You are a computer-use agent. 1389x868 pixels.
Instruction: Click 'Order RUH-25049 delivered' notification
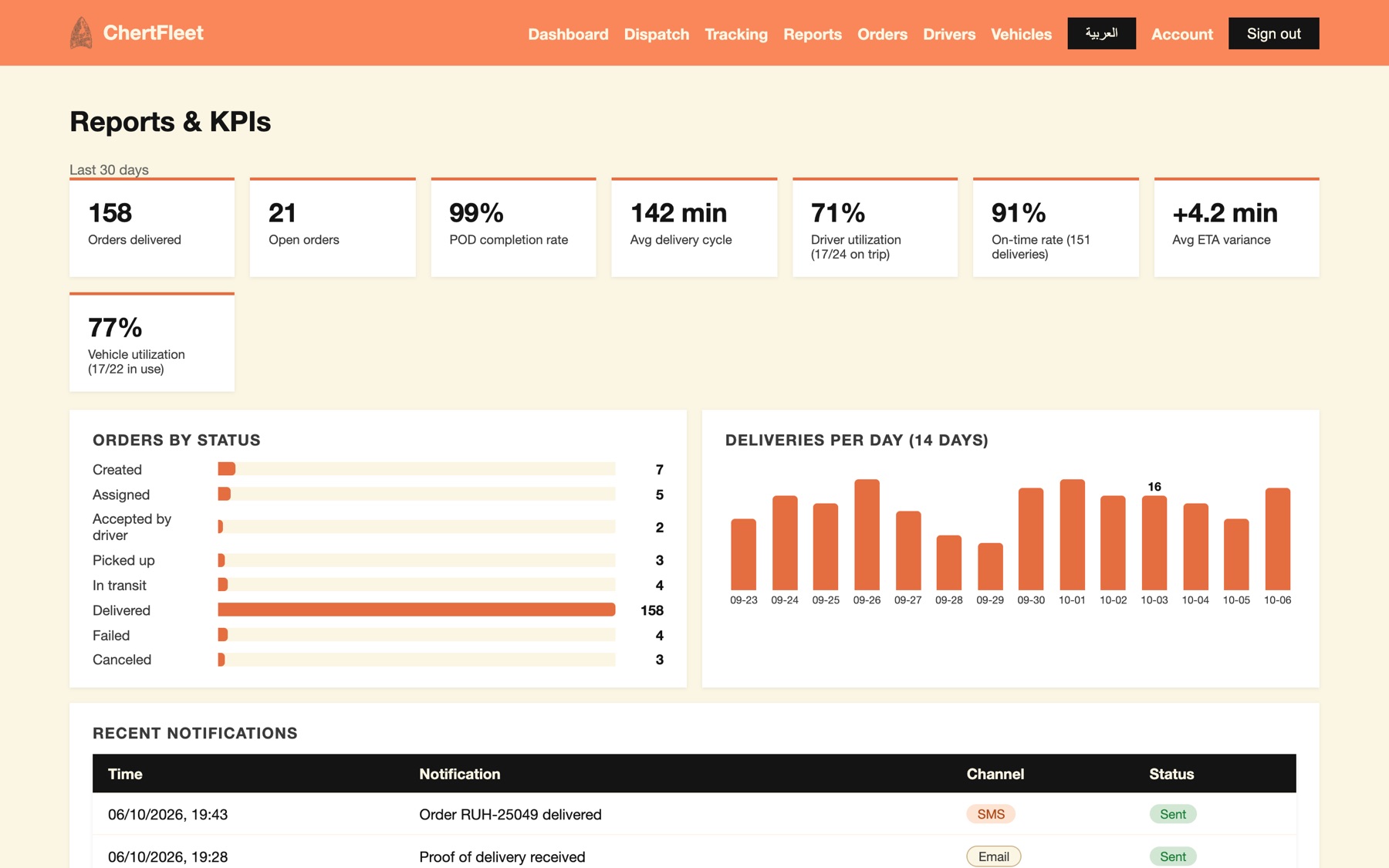pos(510,815)
